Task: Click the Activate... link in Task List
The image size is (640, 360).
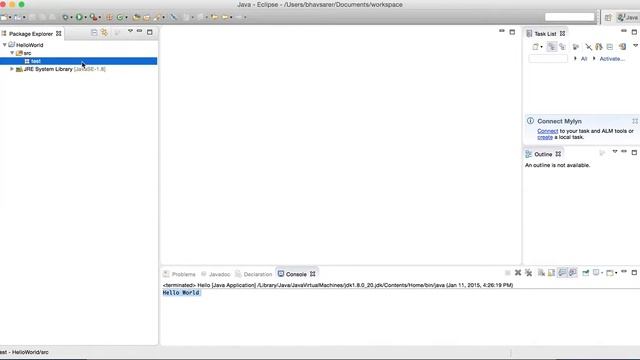Action: pos(612,59)
